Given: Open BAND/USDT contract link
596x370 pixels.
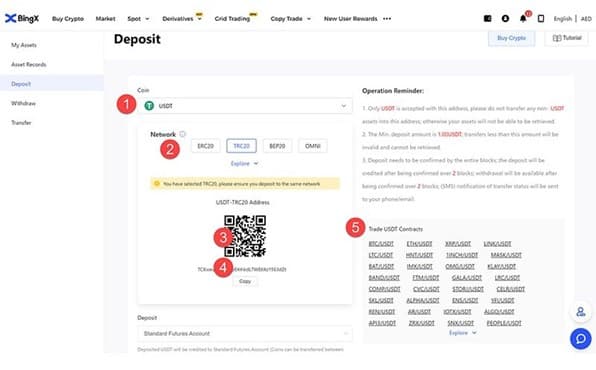Looking at the screenshot, I should 384,278.
